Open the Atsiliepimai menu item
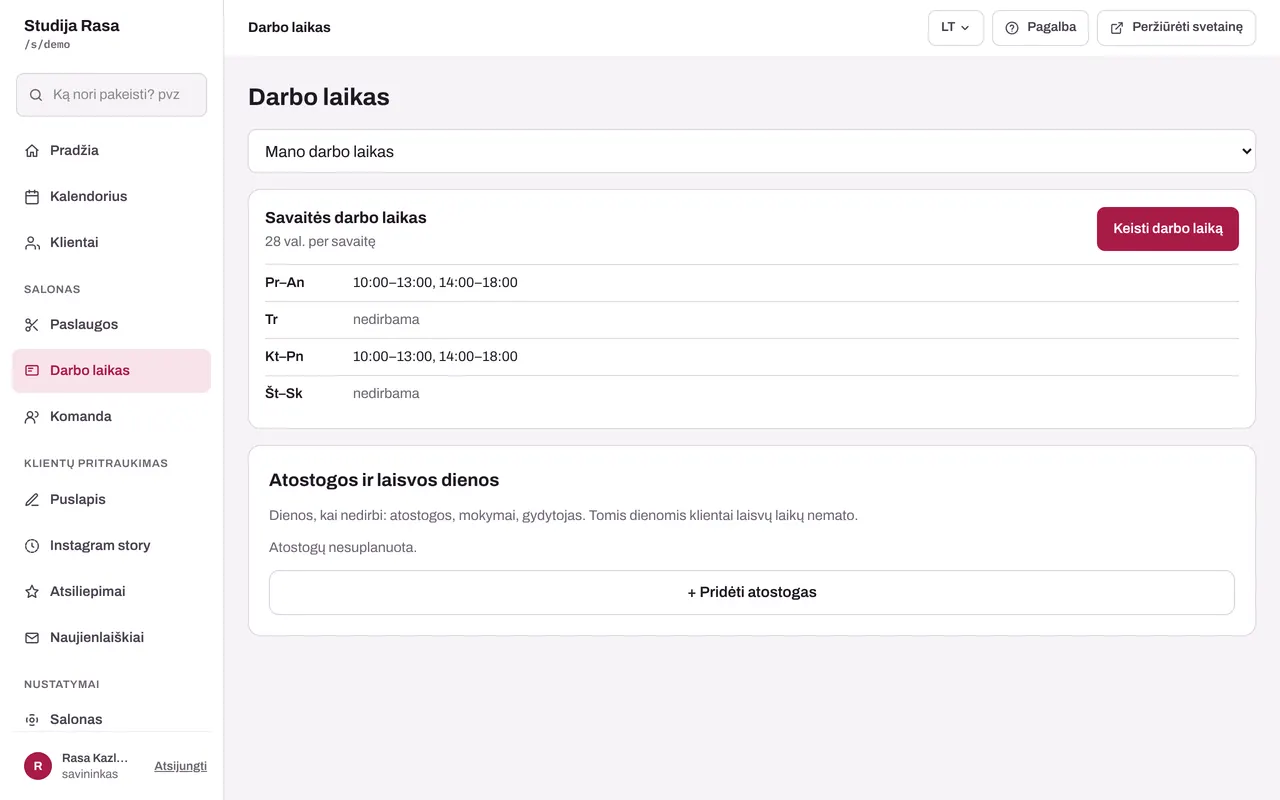The height and width of the screenshot is (800, 1280). 111,592
